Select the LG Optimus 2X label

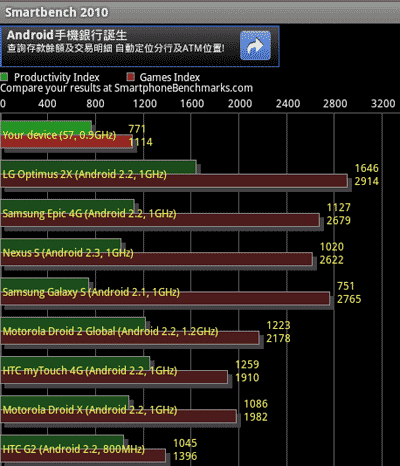pyautogui.click(x=85, y=174)
